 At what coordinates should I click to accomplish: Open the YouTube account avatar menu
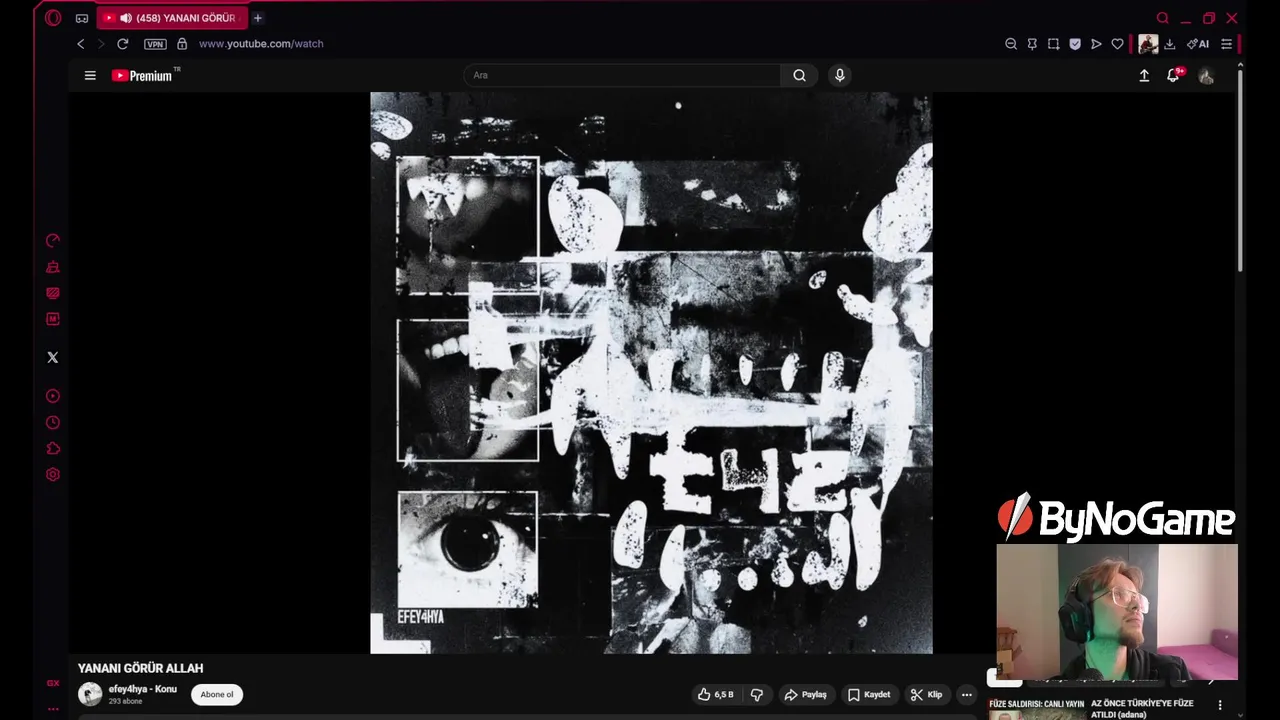[1206, 76]
